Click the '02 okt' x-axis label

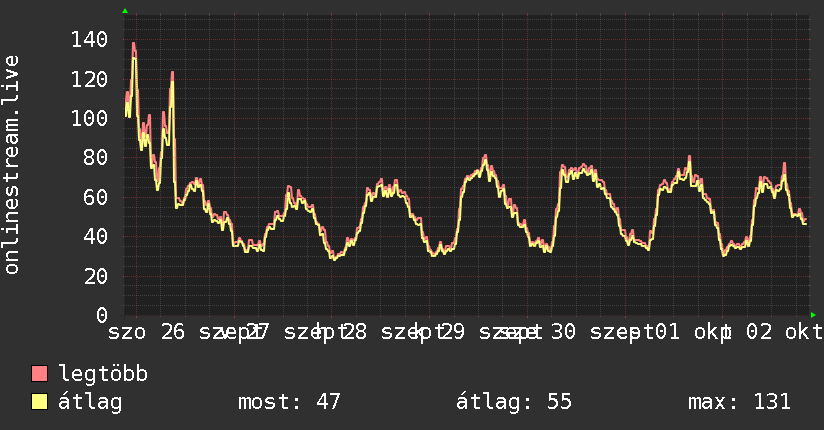tap(785, 332)
